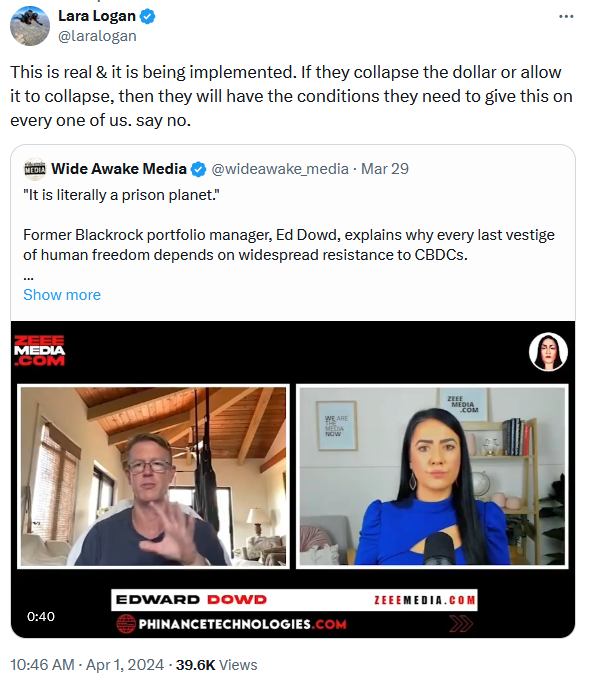This screenshot has width=591, height=686.
Task: Open the @wideawake_media handle
Action: 280,169
